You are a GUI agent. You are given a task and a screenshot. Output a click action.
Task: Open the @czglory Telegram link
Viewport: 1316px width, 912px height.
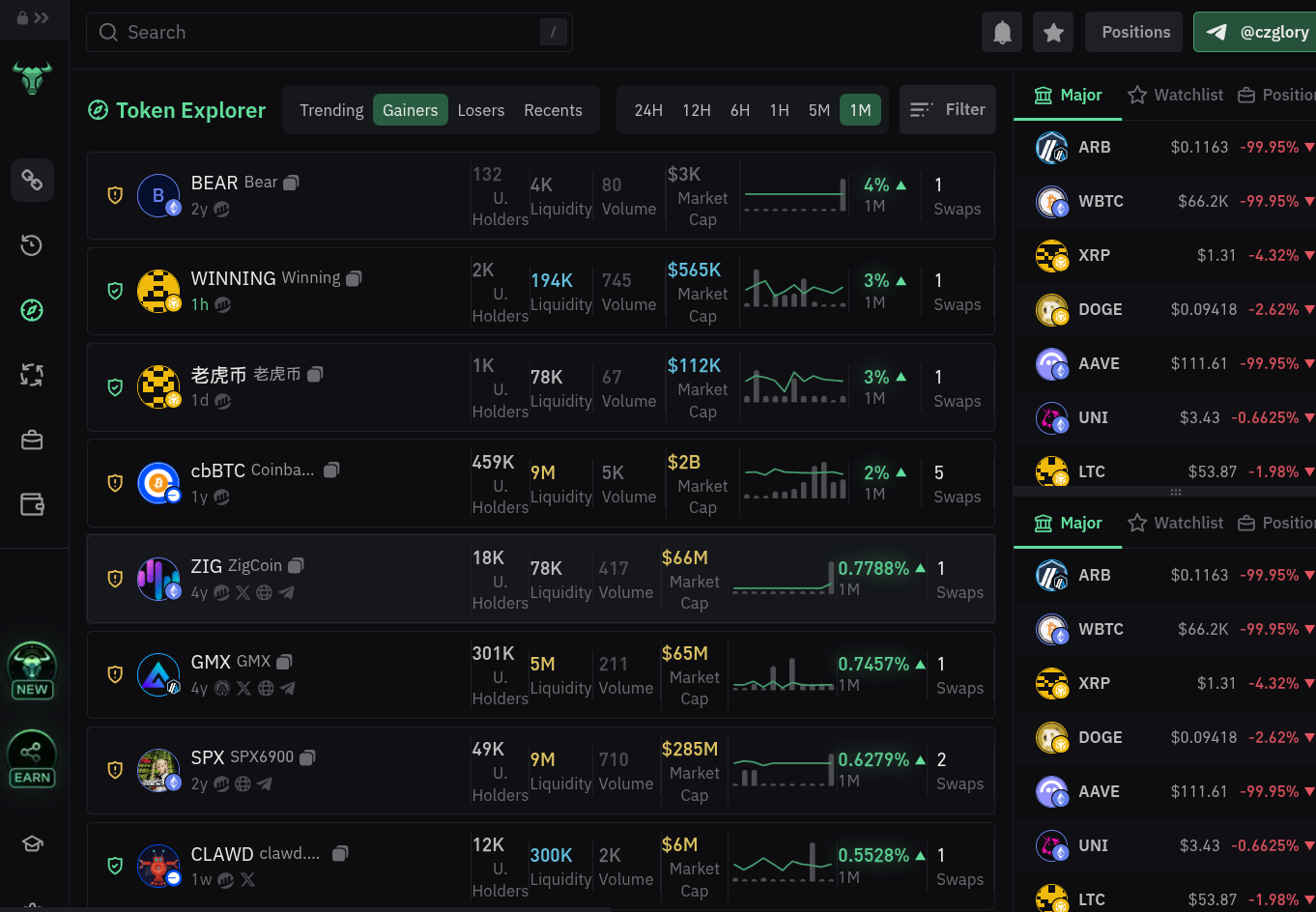point(1257,32)
